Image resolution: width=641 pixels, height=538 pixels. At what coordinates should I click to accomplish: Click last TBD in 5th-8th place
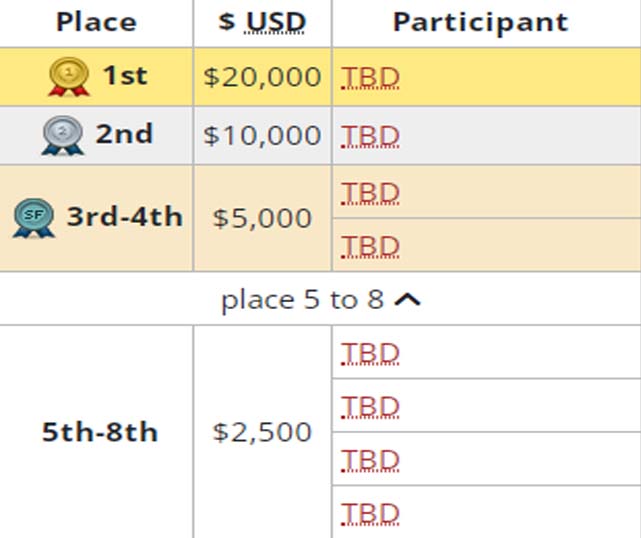pyautogui.click(x=370, y=513)
